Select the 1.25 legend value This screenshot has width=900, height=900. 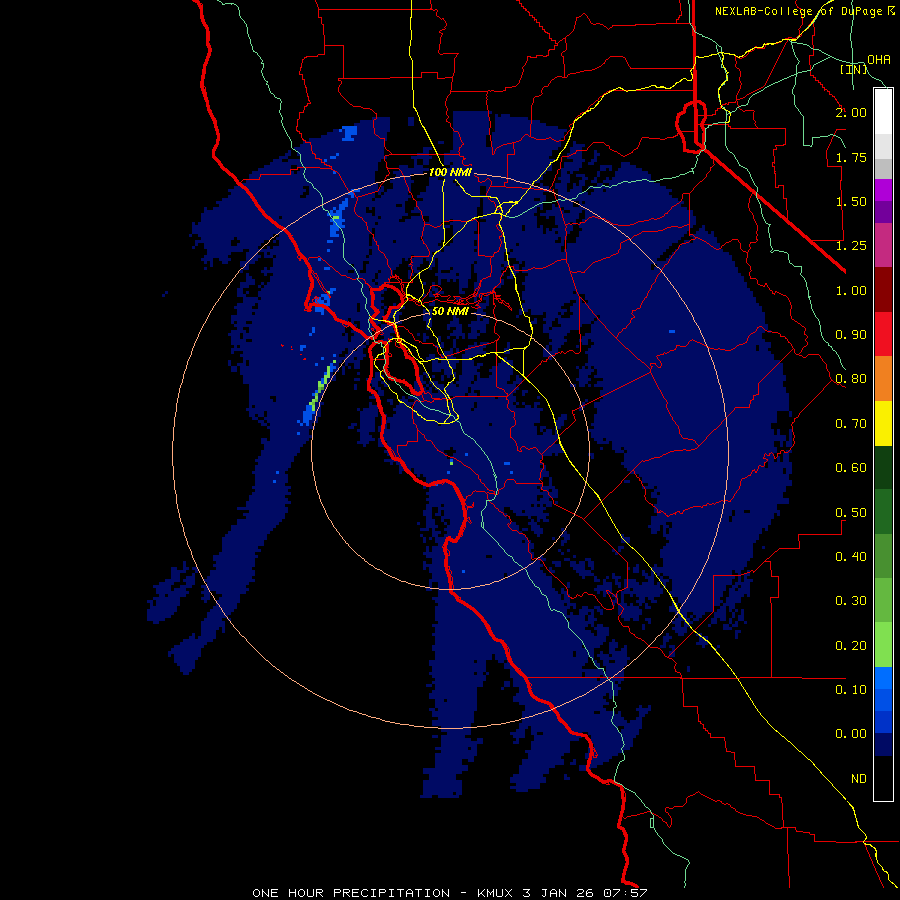click(851, 246)
